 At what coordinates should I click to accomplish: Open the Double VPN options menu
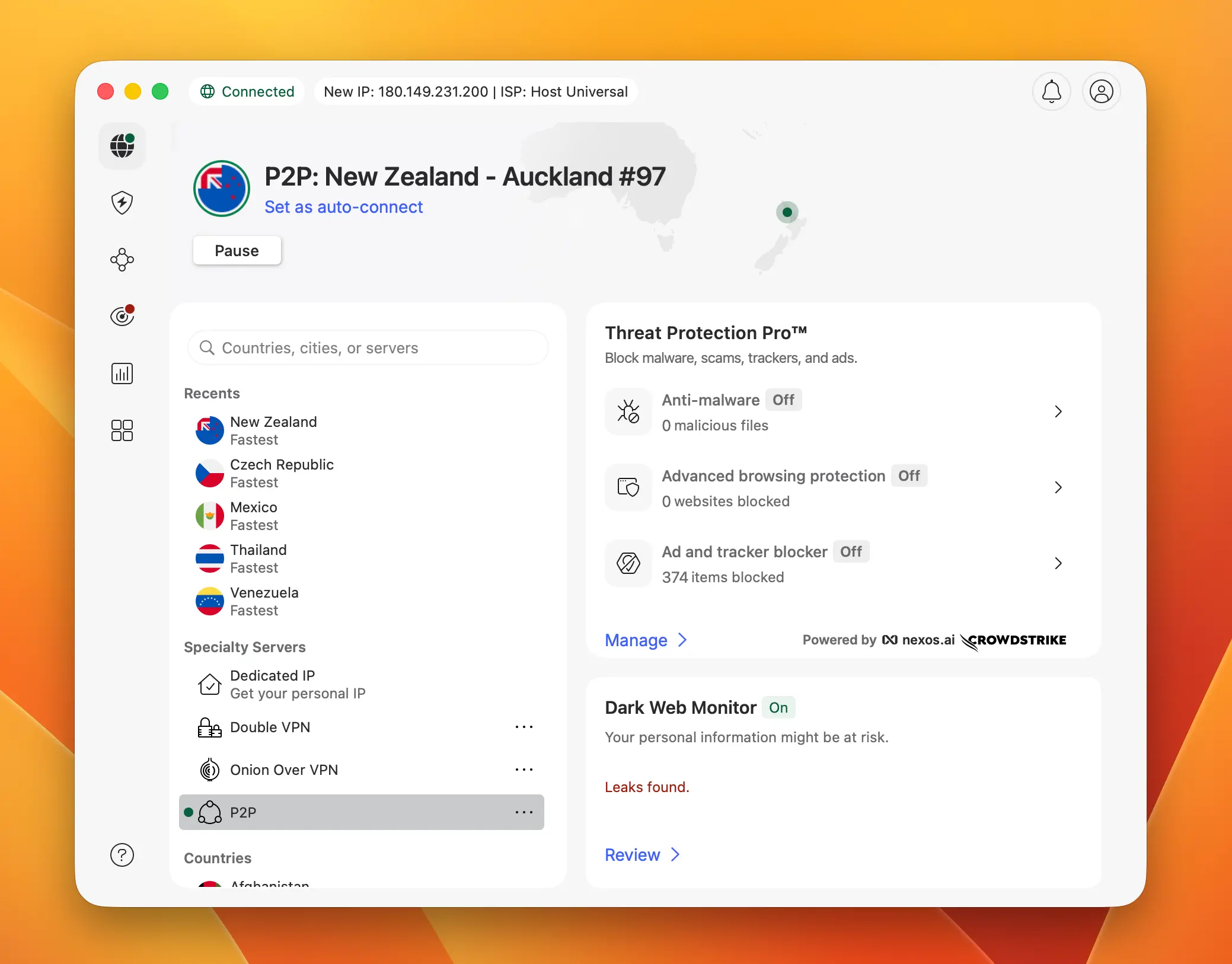524,727
